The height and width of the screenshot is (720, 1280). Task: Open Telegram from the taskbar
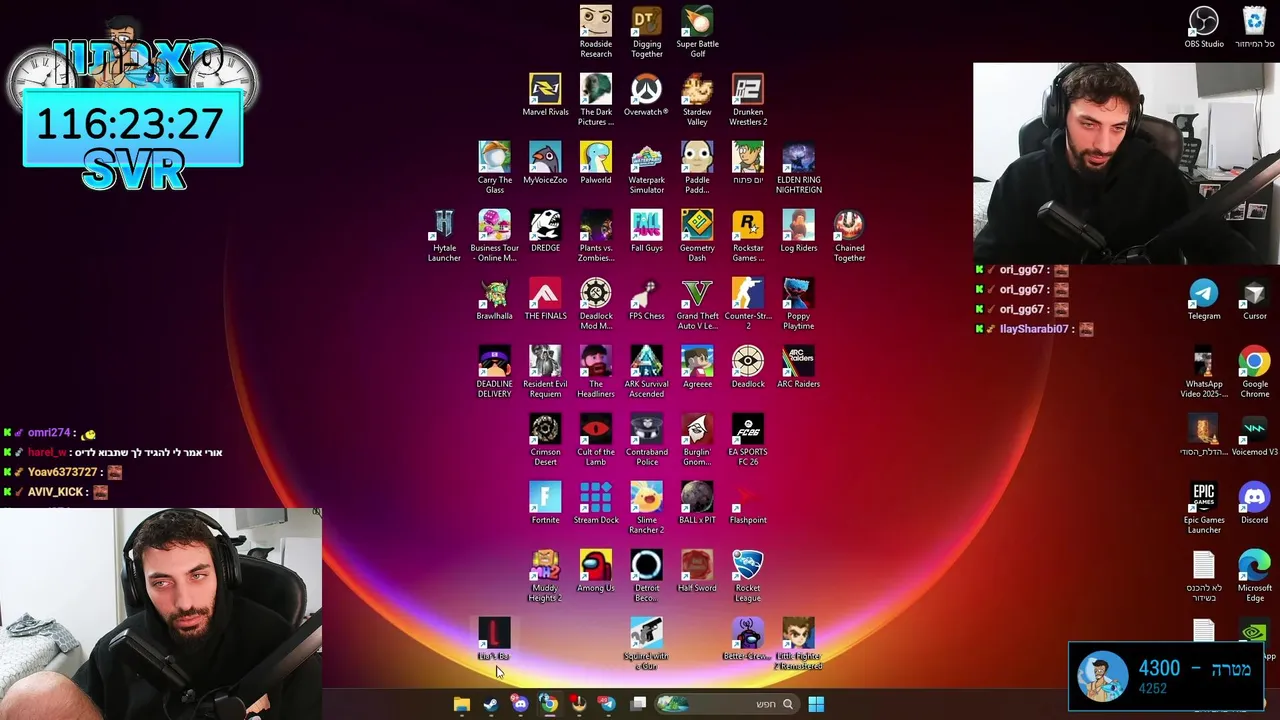point(606,704)
